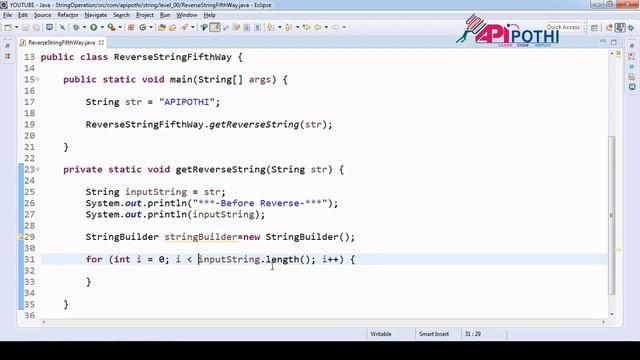Click the Save All toolbar icon
Screen dimensions: 640x360
pyautogui.click(x=36, y=27)
